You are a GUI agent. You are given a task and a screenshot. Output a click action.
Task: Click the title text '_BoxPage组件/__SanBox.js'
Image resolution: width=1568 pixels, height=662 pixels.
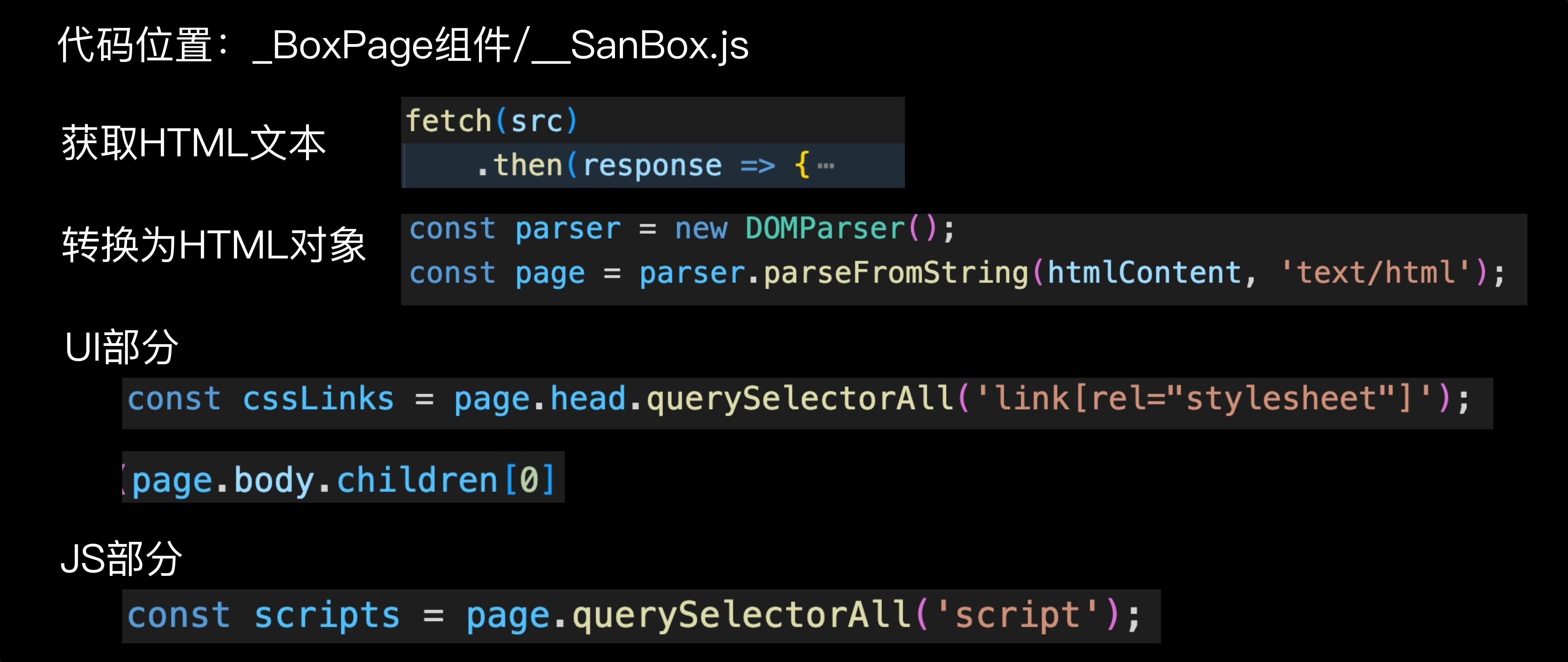500,46
